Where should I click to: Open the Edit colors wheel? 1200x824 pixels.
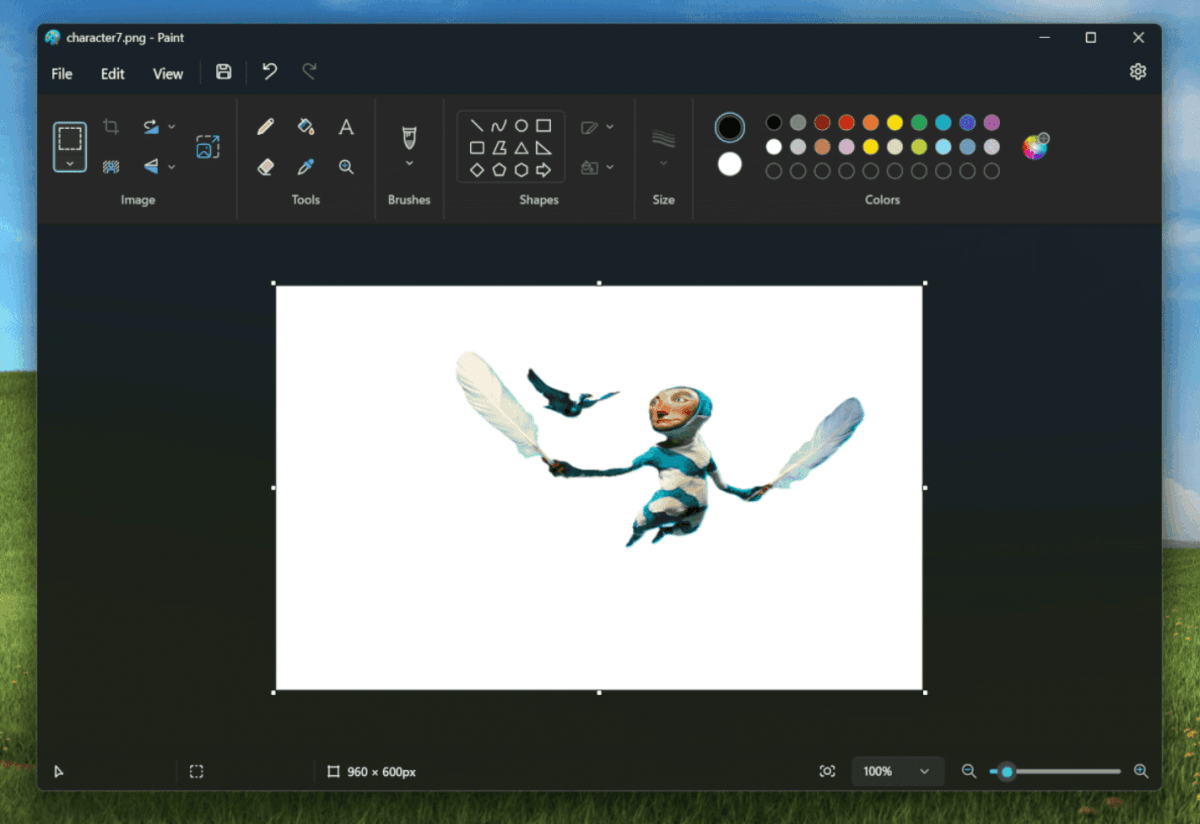click(x=1035, y=147)
